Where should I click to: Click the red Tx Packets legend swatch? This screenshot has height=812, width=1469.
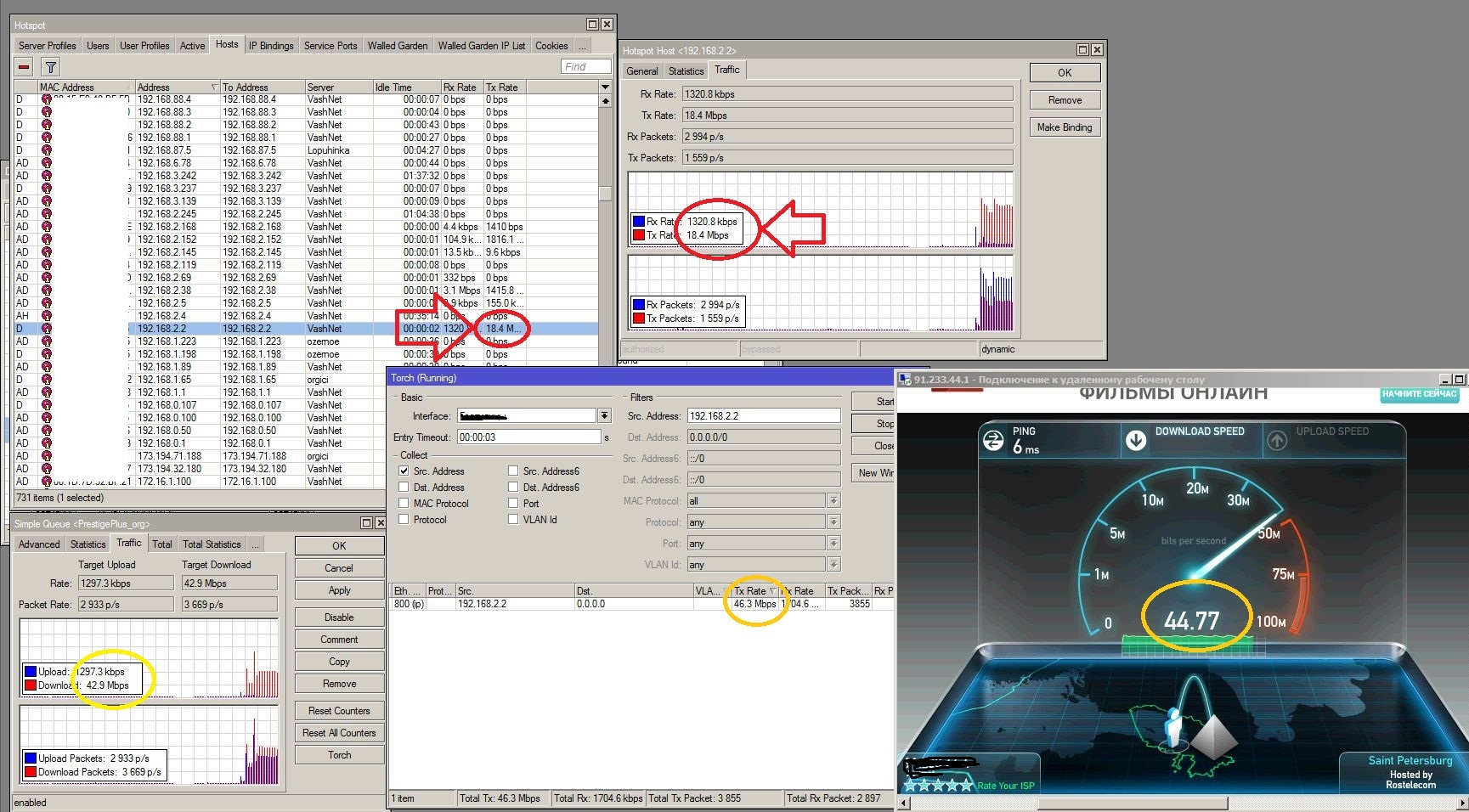coord(639,319)
